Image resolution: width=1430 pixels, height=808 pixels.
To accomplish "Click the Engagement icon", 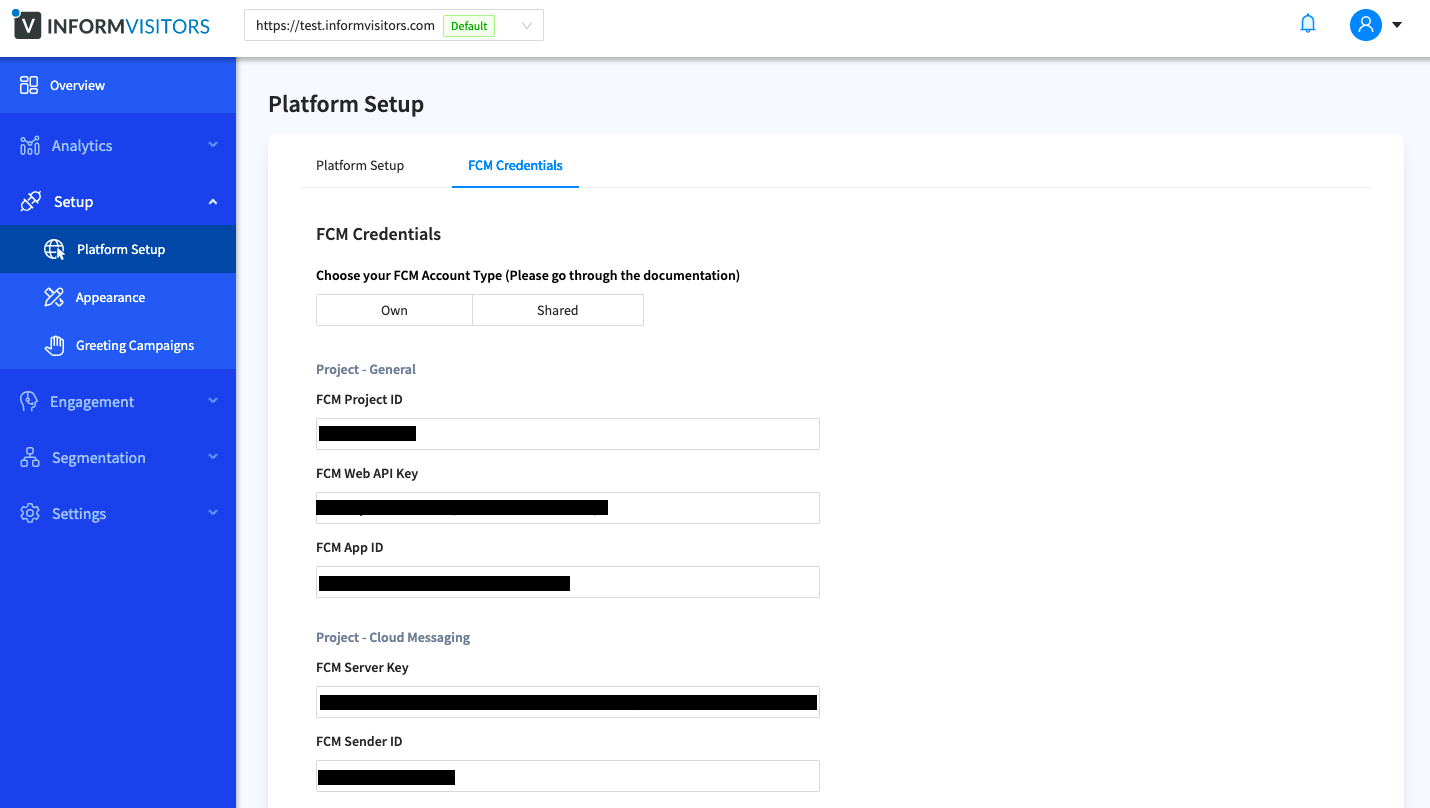I will (30, 401).
